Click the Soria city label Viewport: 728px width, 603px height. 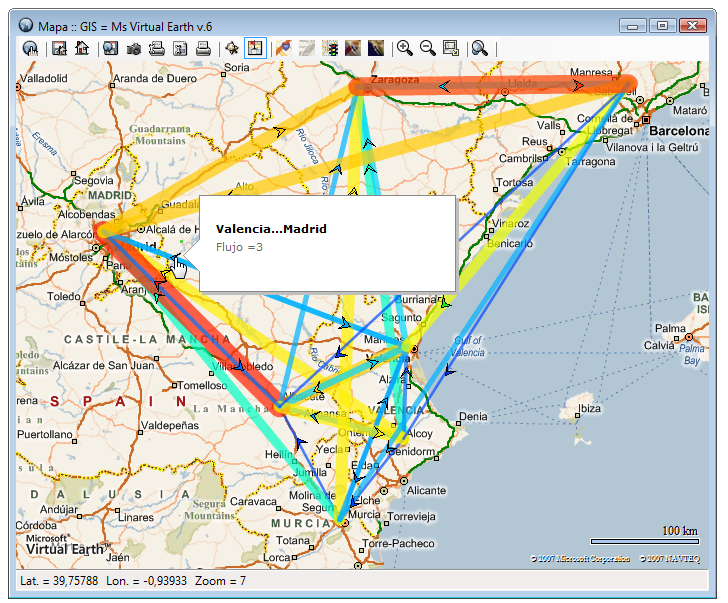click(x=237, y=67)
